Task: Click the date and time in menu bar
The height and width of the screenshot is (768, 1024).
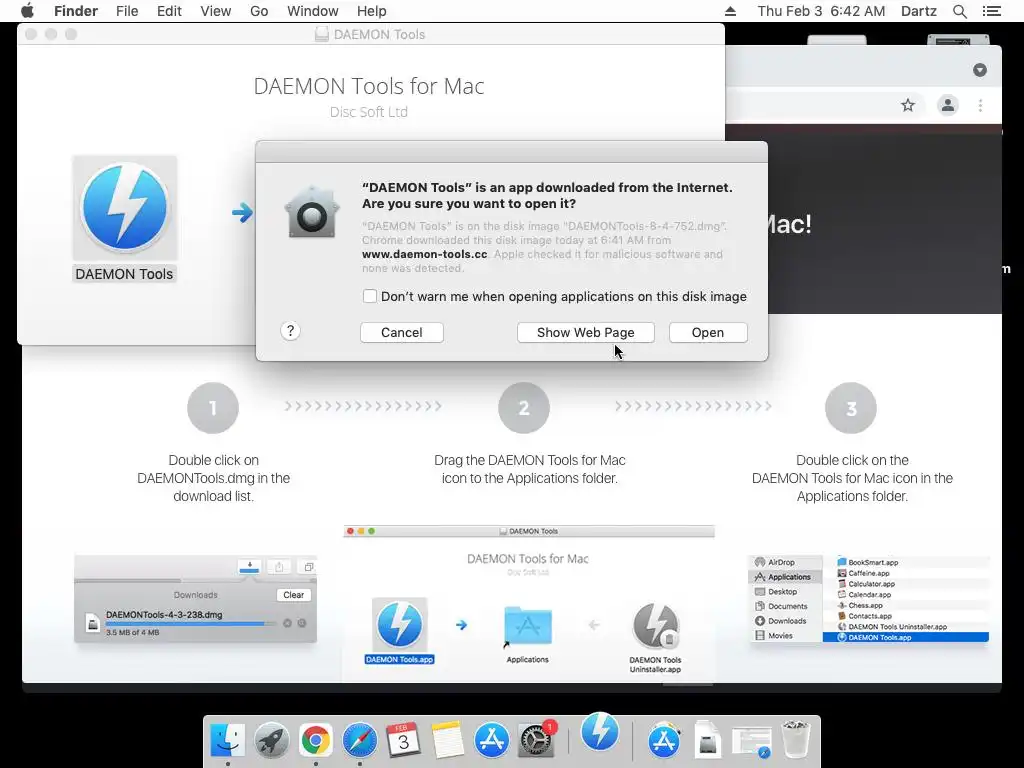Action: click(x=821, y=11)
